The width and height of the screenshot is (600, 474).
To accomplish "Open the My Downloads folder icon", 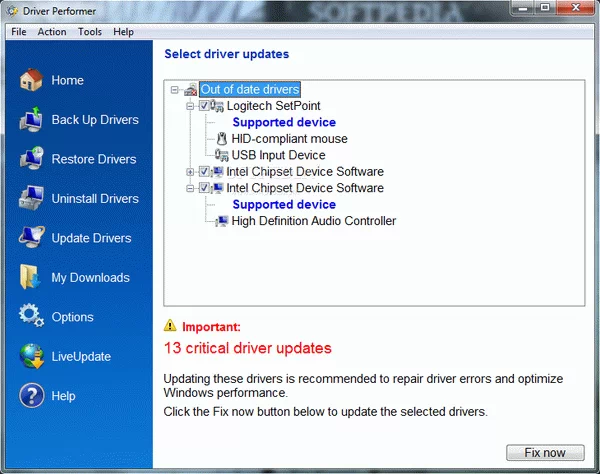I will pos(31,277).
